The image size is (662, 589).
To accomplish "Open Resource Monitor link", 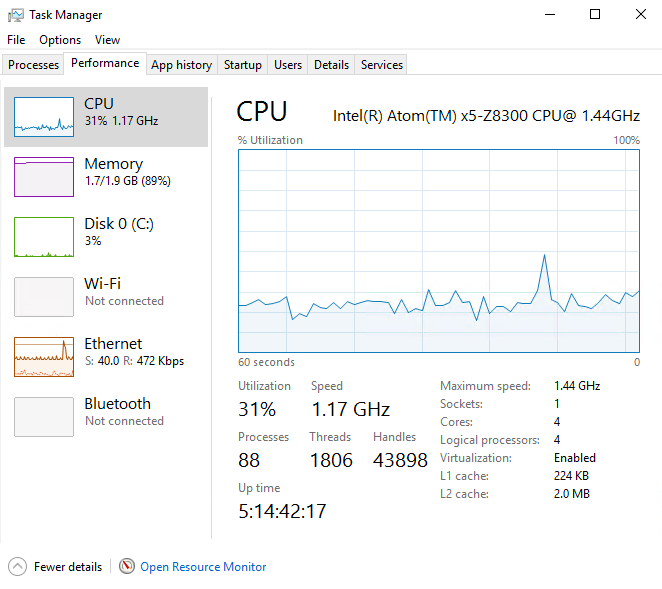I will (x=203, y=567).
